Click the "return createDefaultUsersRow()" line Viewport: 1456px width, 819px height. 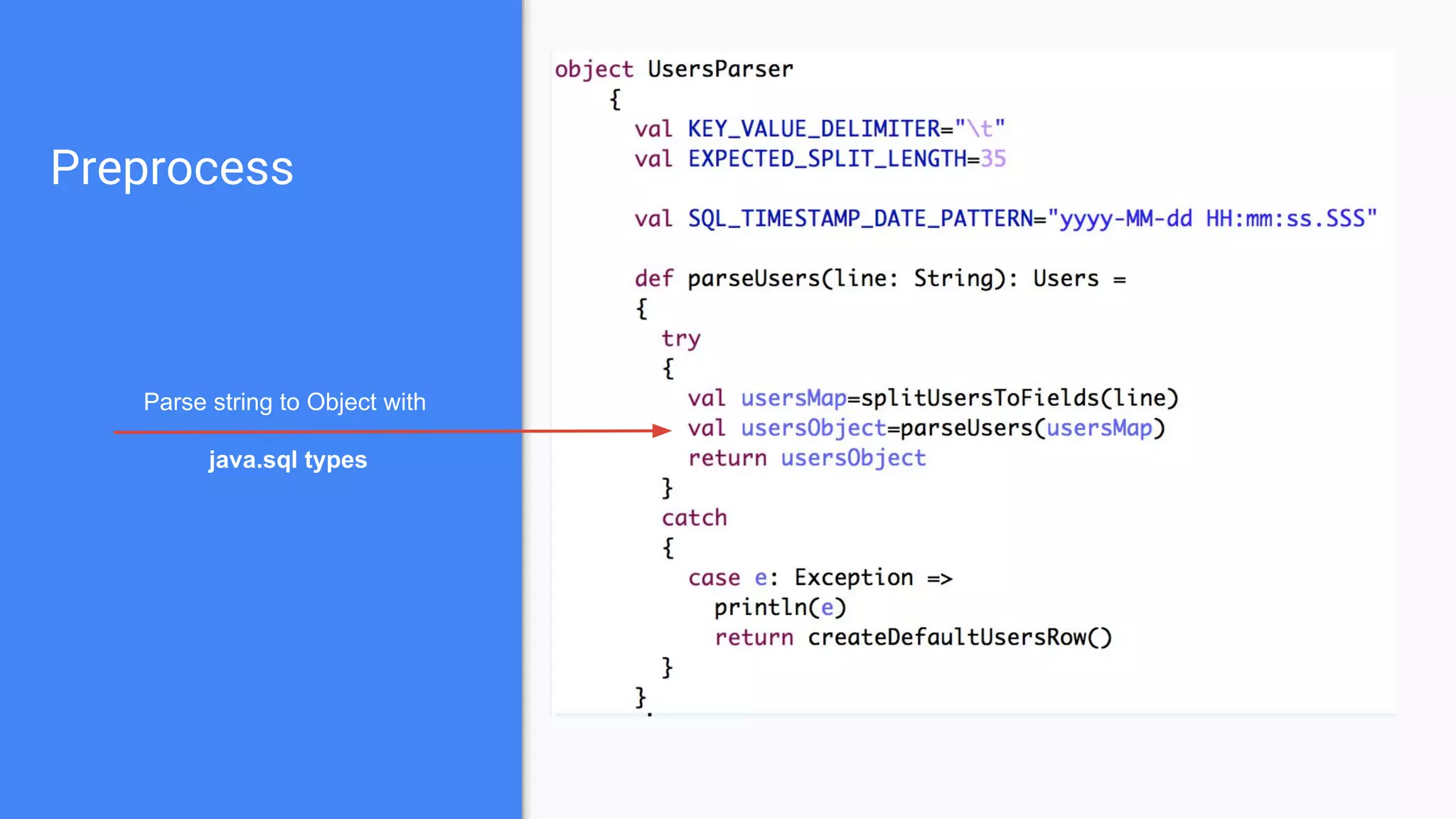click(x=913, y=638)
